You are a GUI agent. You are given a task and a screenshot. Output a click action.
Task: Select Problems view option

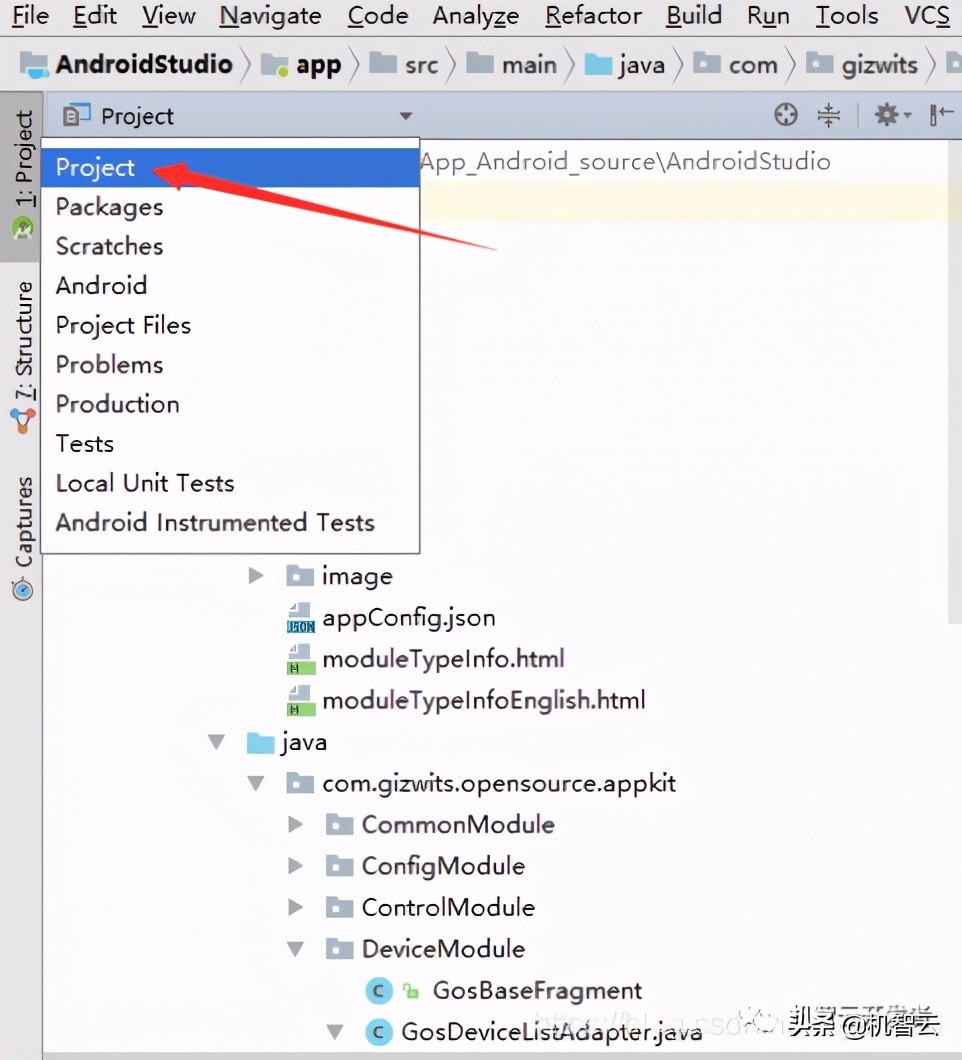click(231, 364)
